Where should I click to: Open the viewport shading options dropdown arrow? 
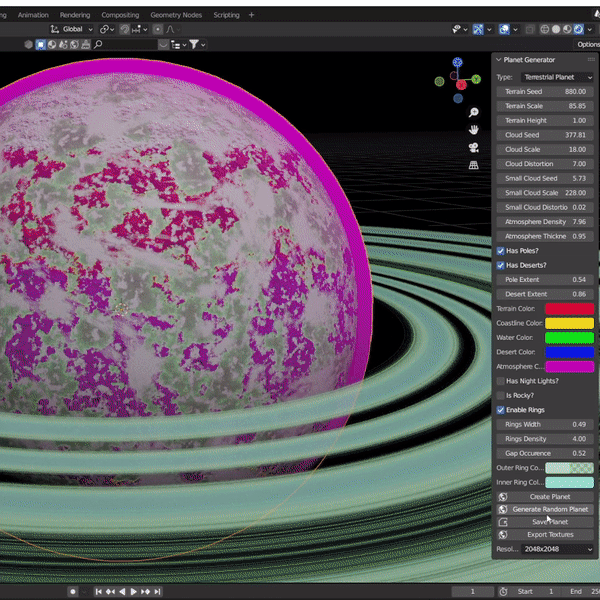(590, 29)
